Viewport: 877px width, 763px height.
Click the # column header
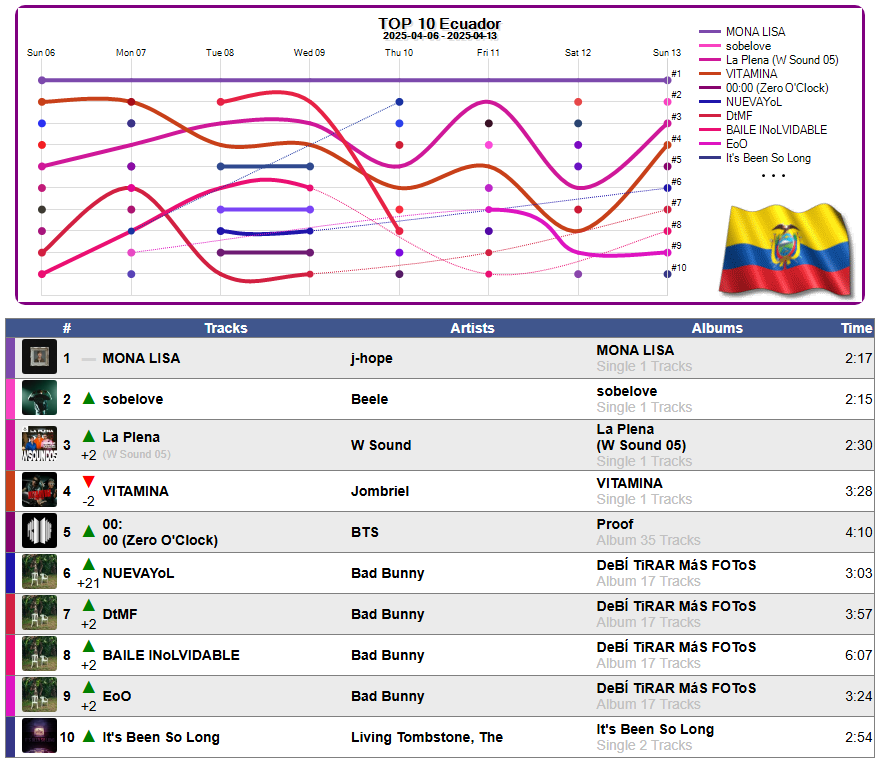67,328
